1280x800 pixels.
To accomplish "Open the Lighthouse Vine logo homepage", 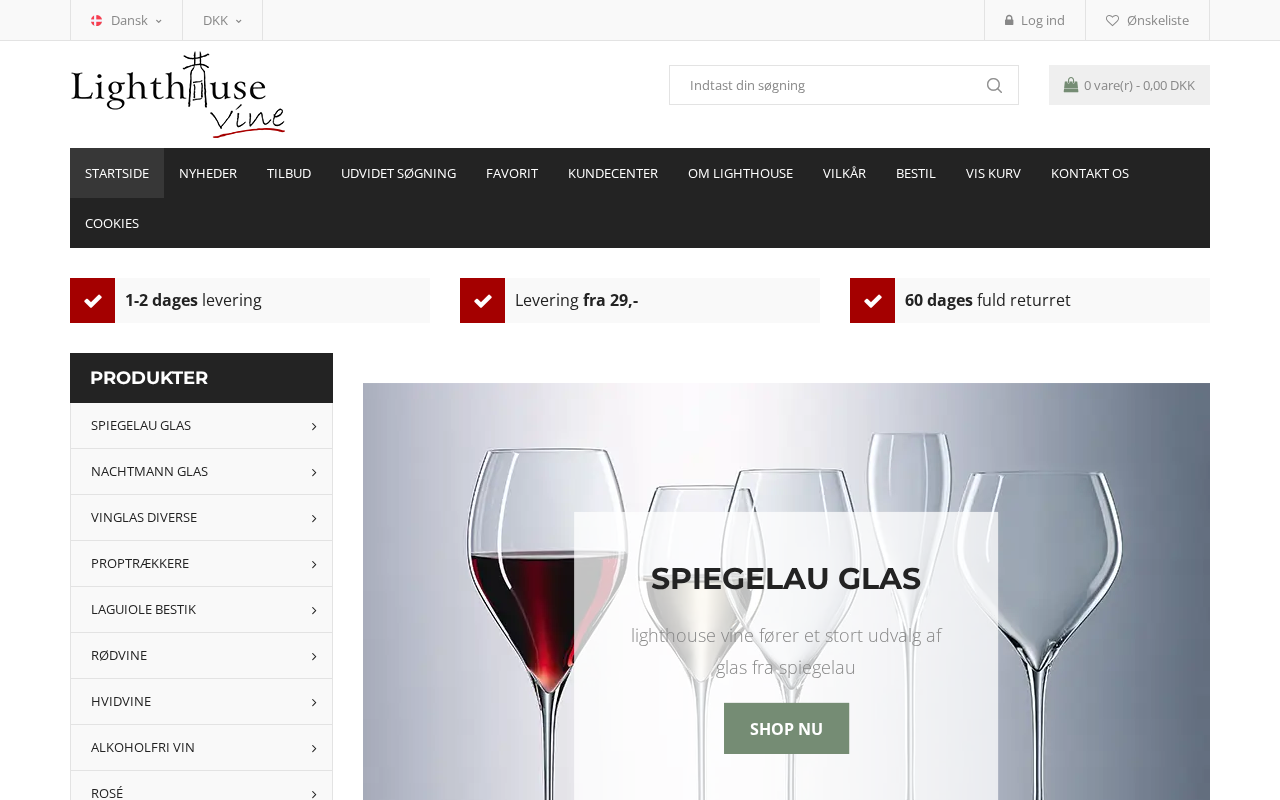I will click(x=178, y=95).
